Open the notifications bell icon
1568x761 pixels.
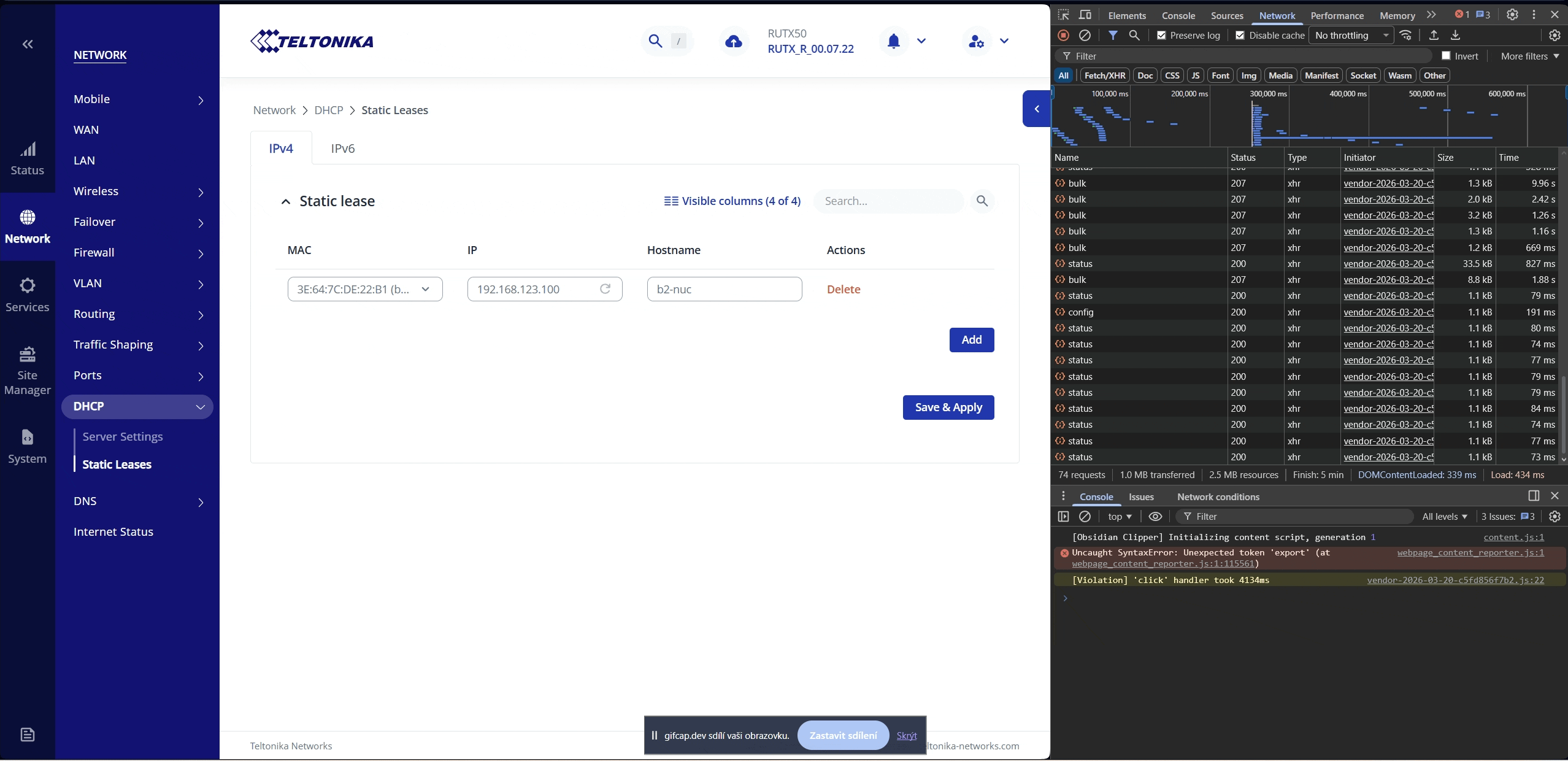pyautogui.click(x=893, y=41)
